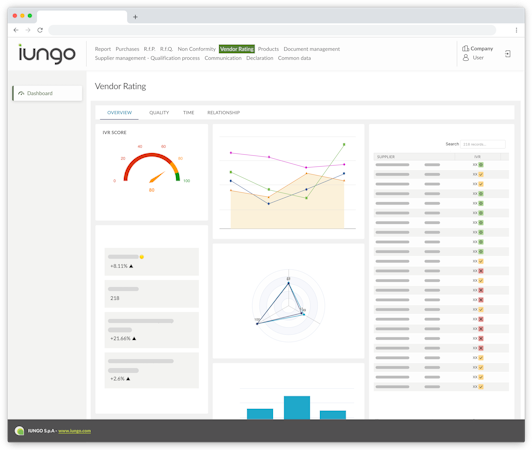Open the RELATIONSHIP tab
The height and width of the screenshot is (450, 532).
coord(223,113)
